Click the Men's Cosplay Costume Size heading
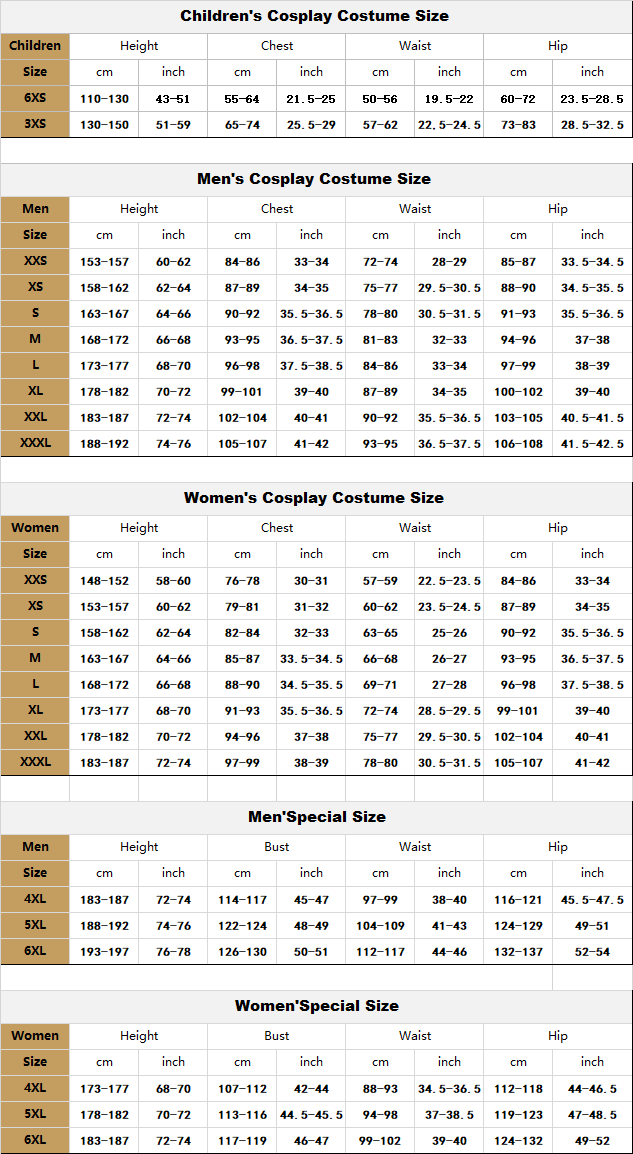The height and width of the screenshot is (1154, 633). [x=314, y=179]
